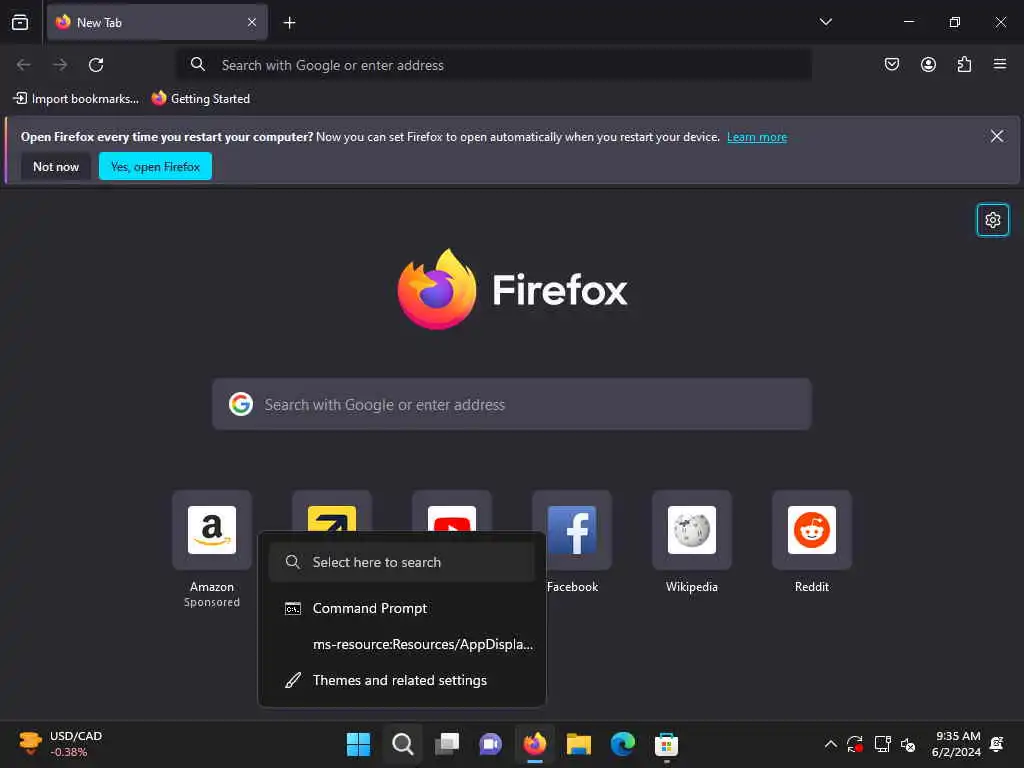The image size is (1024, 768).
Task: Click the taskbar Search icon
Action: [x=402, y=744]
